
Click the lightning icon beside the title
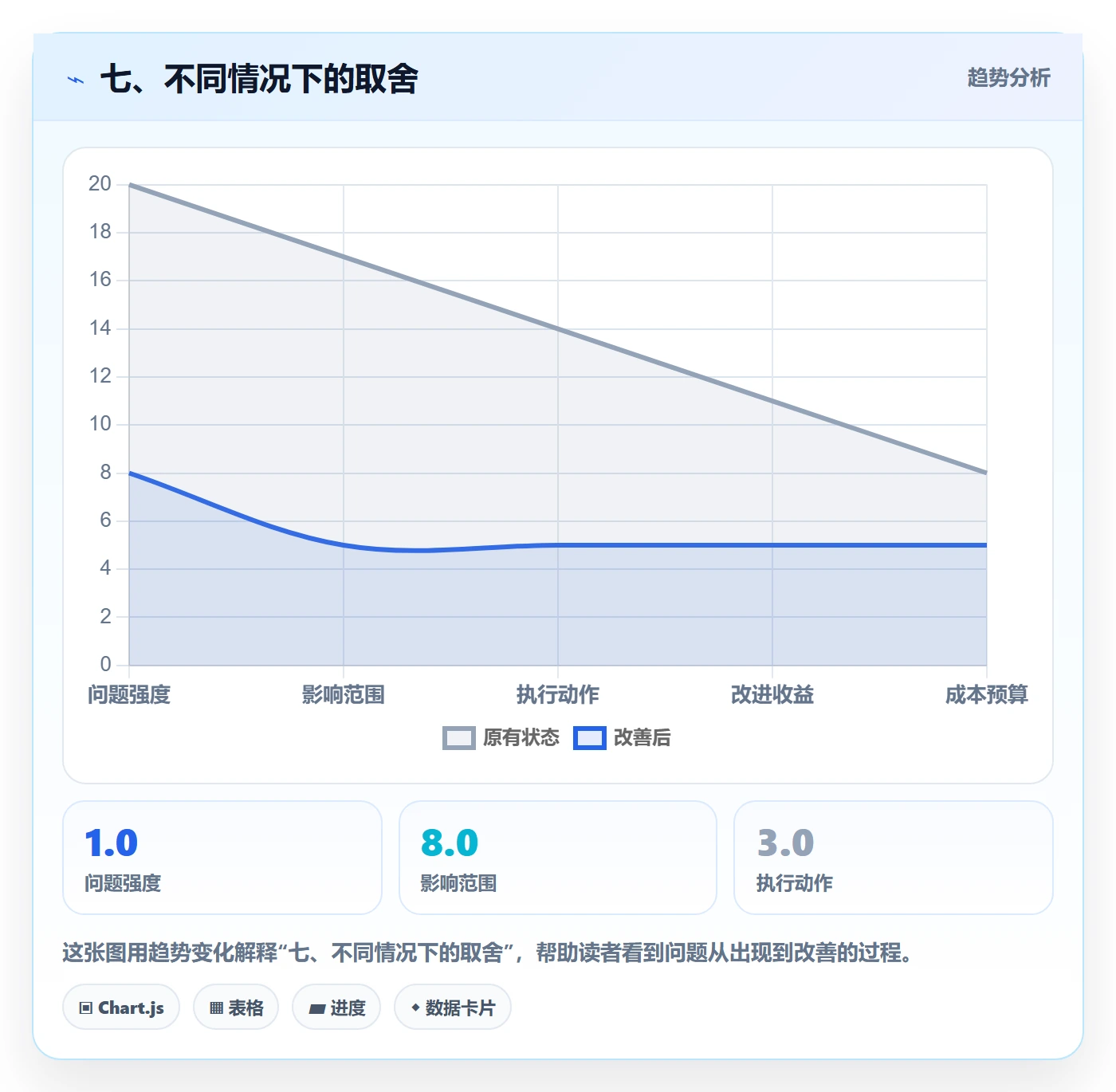pyautogui.click(x=76, y=80)
